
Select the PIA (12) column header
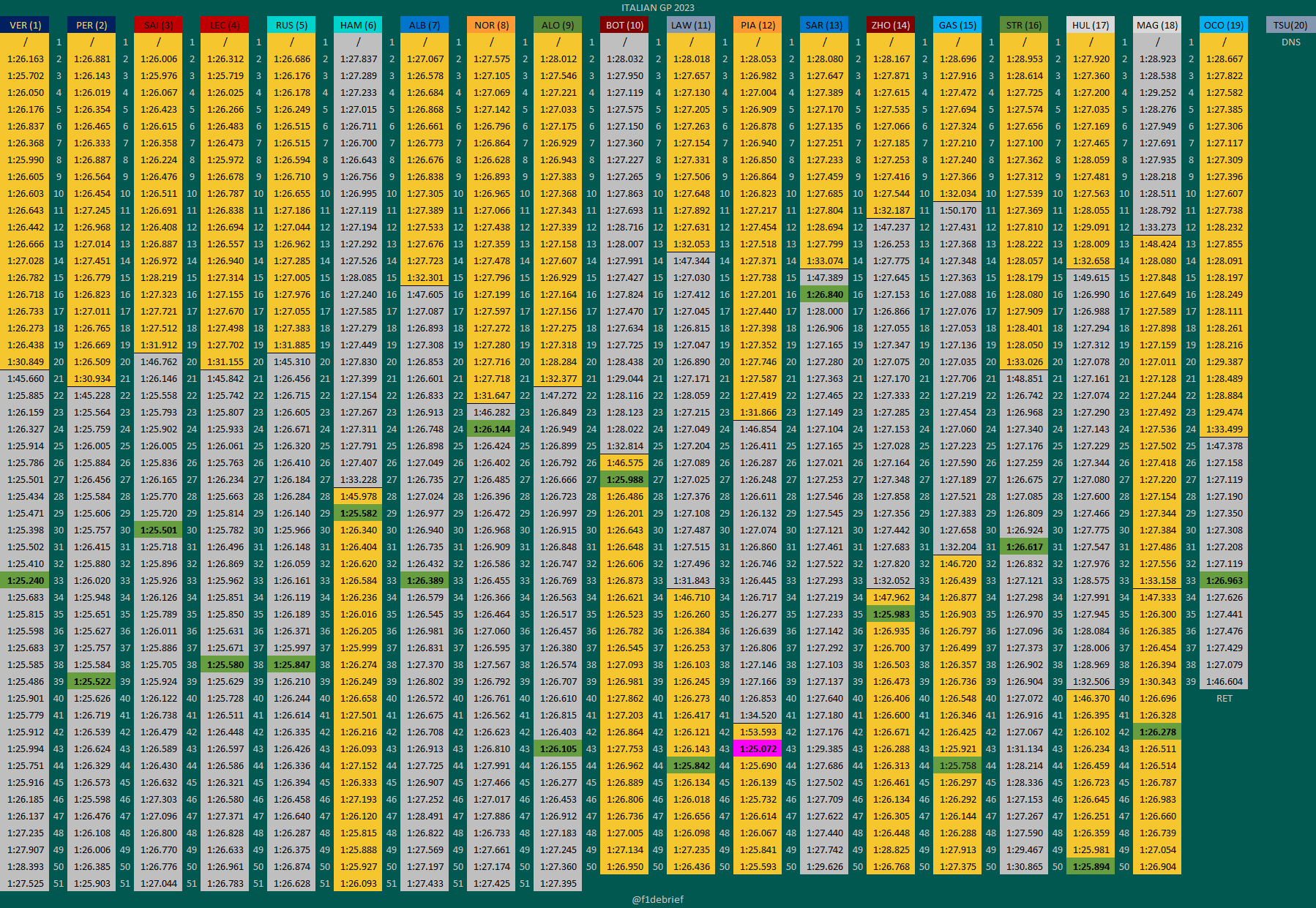[758, 25]
